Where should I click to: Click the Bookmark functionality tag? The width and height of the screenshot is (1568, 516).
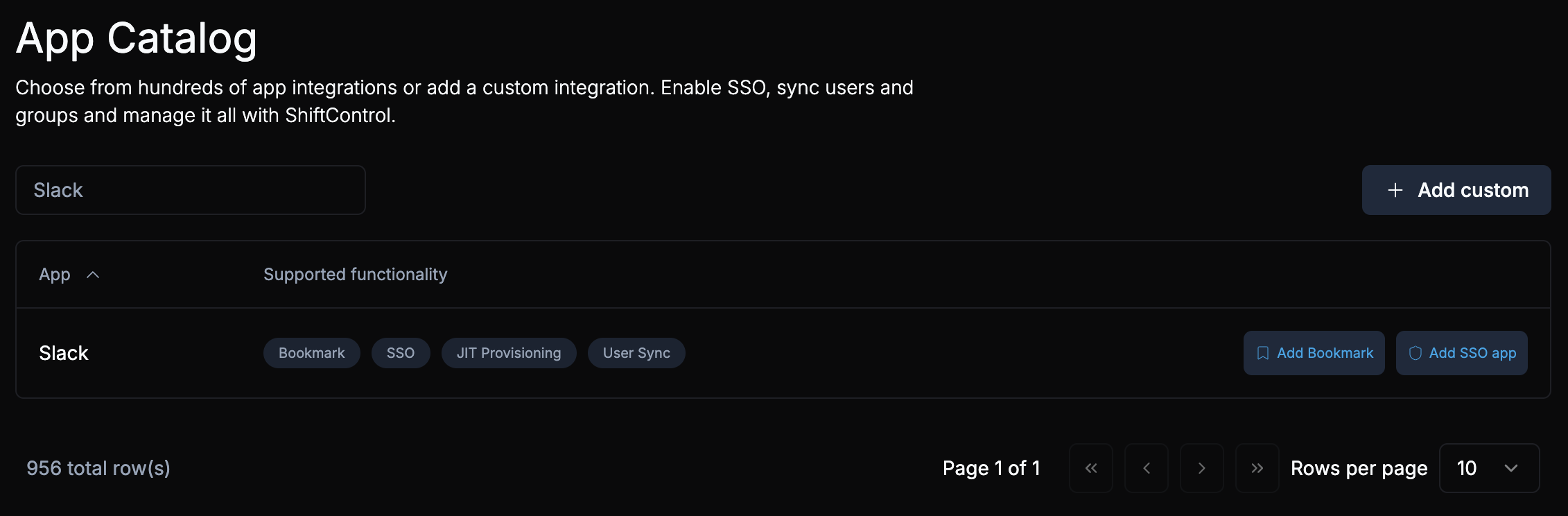311,353
